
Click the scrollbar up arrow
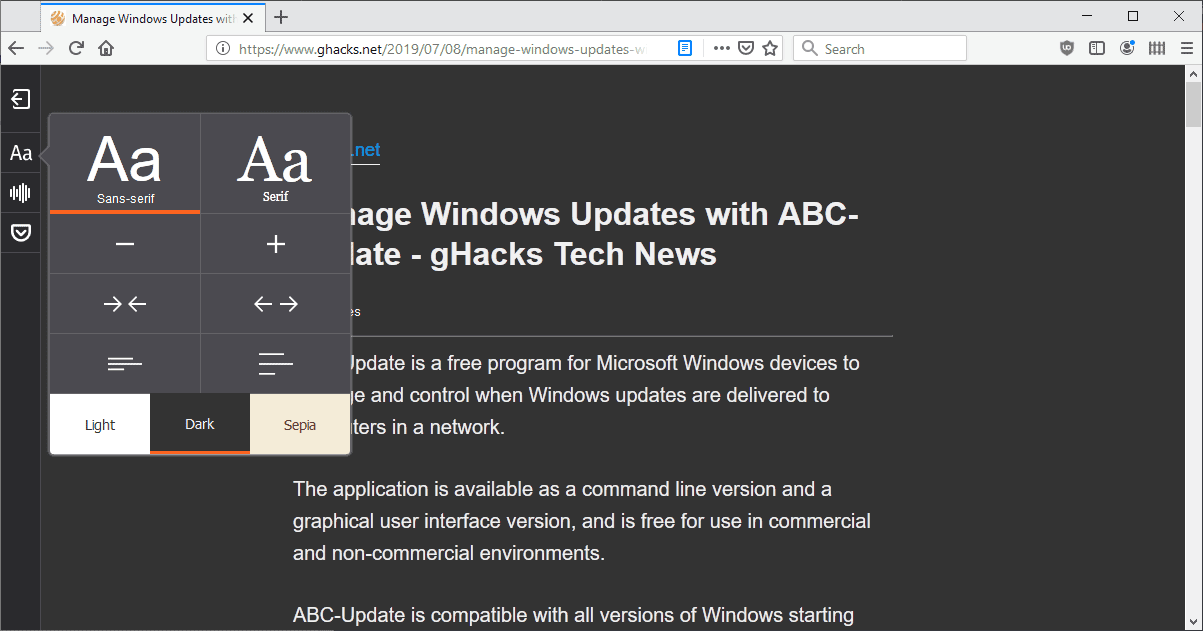pyautogui.click(x=1193, y=74)
